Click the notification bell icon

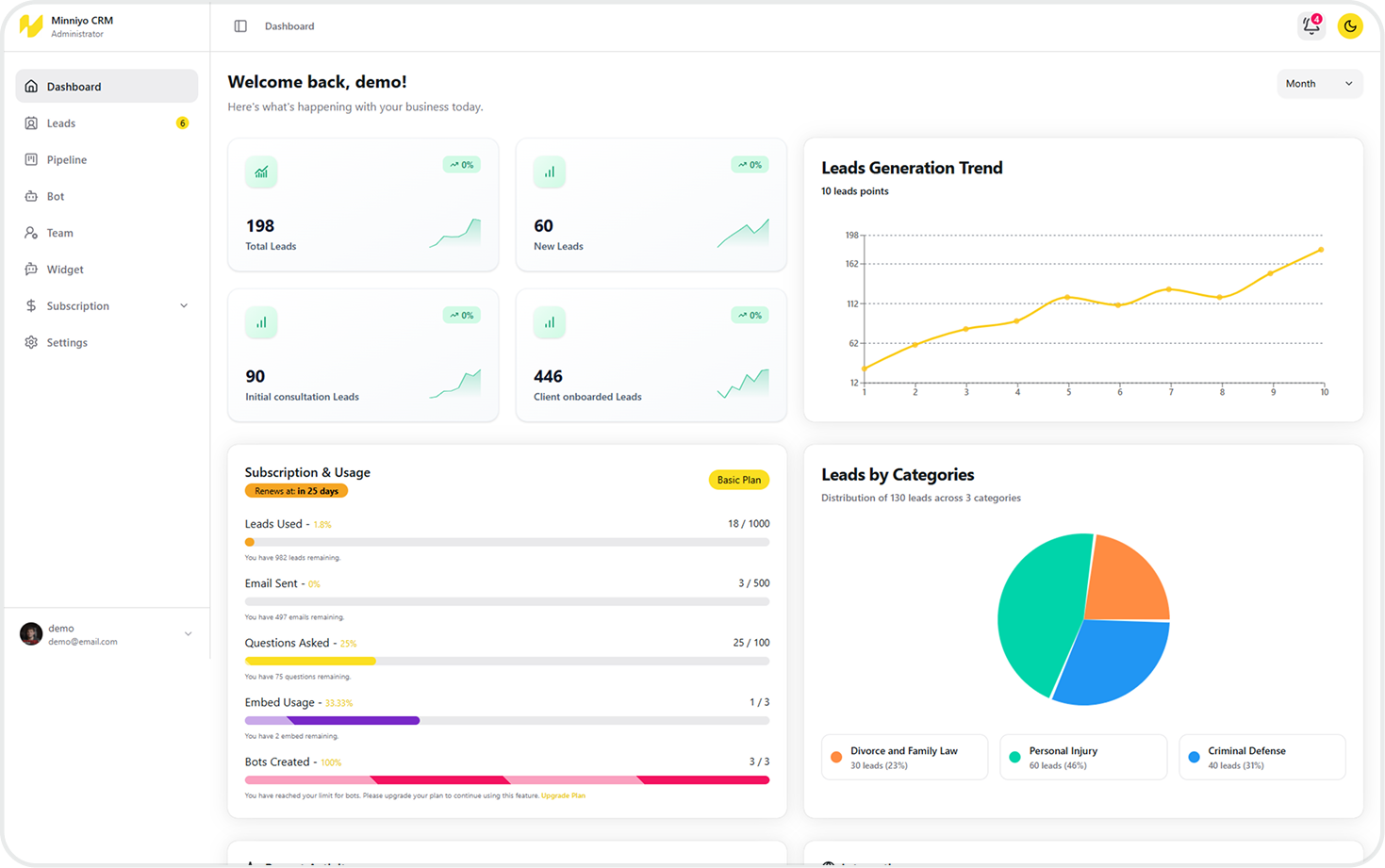1311,26
